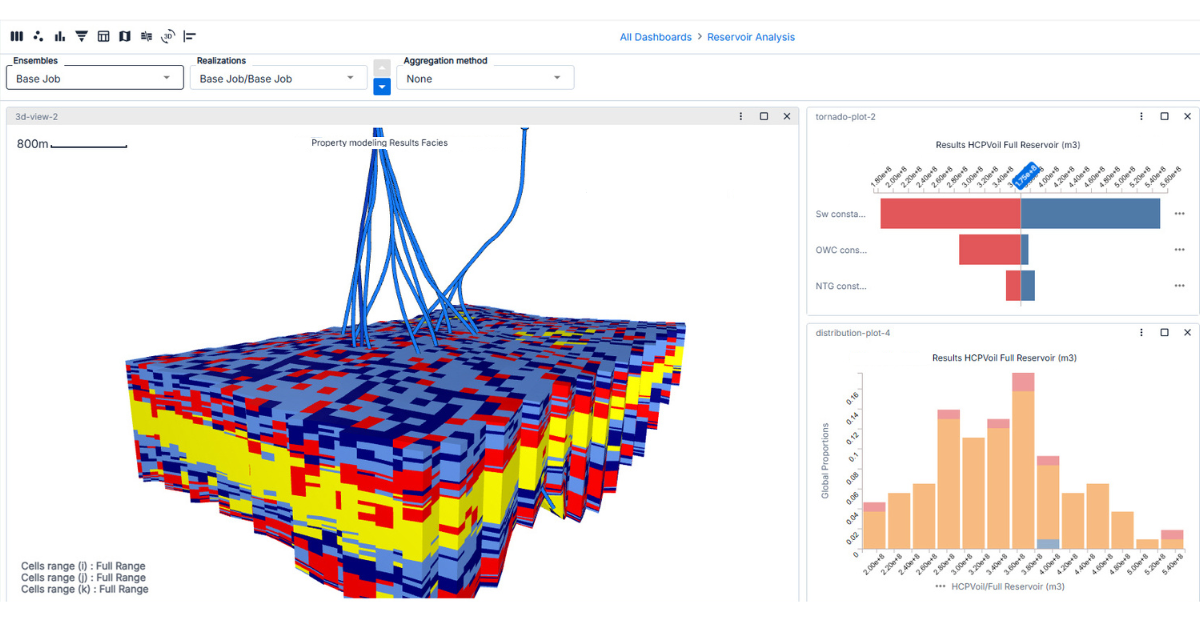Open ellipsis menu for NTG constant row

point(1179,286)
